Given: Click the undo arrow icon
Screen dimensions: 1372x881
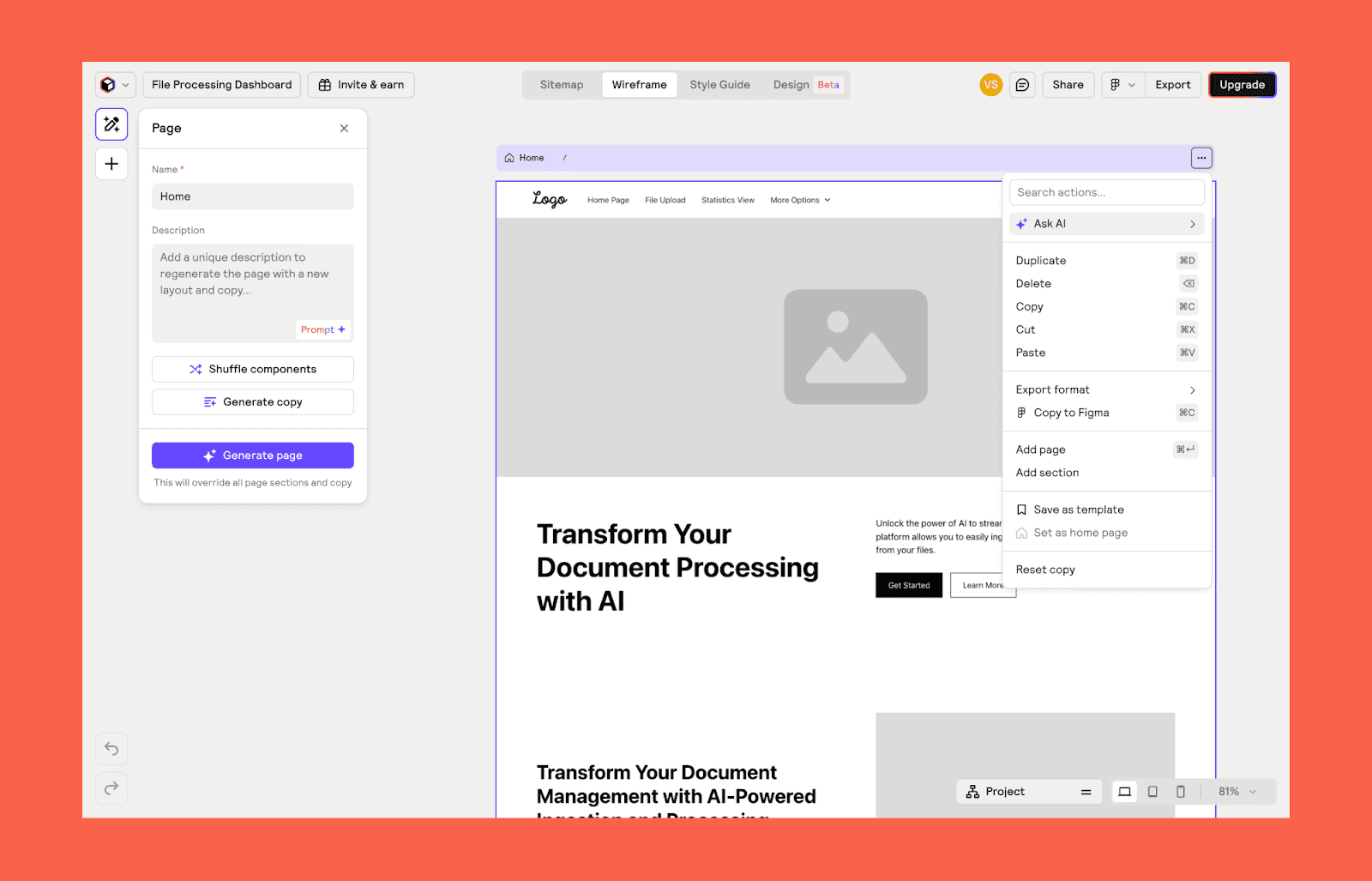Looking at the screenshot, I should point(111,748).
